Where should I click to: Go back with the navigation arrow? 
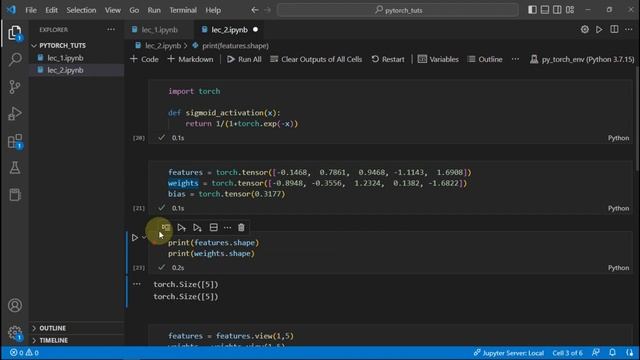(255, 10)
